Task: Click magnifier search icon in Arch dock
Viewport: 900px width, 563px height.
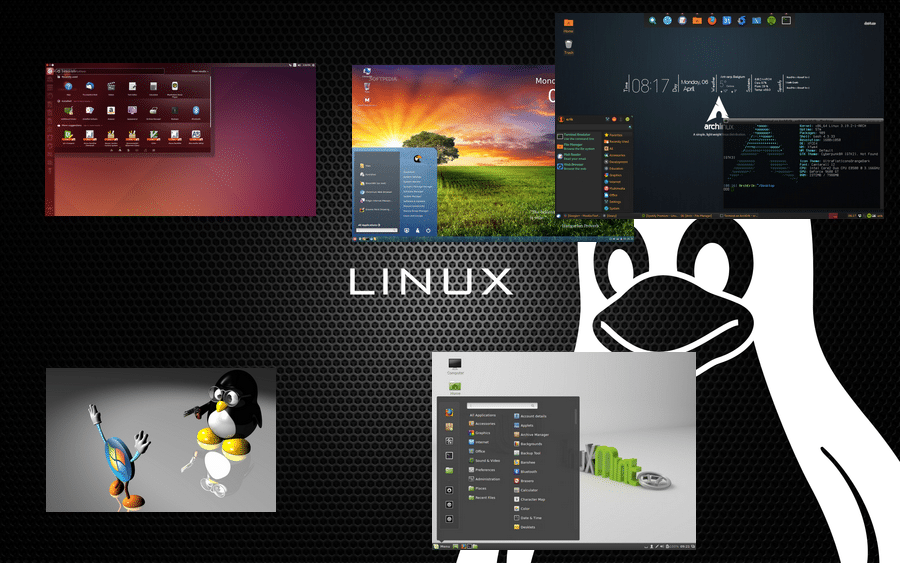Action: click(x=653, y=20)
